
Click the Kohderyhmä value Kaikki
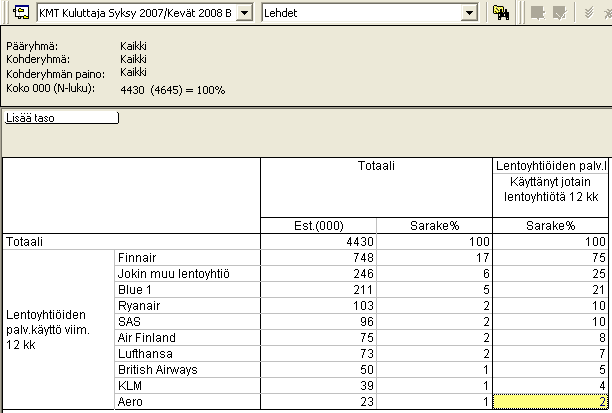[133, 59]
